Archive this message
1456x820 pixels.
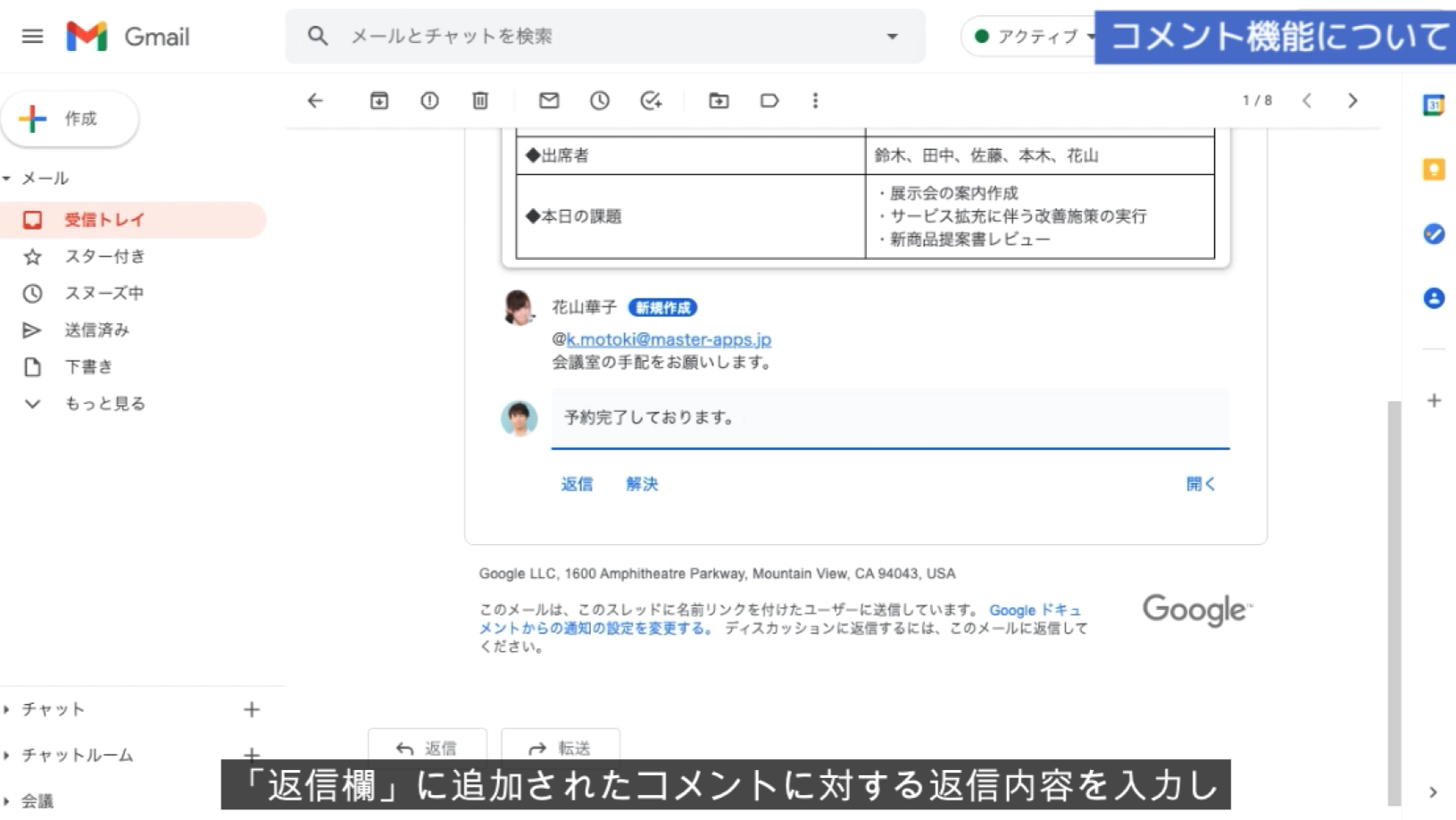point(379,100)
